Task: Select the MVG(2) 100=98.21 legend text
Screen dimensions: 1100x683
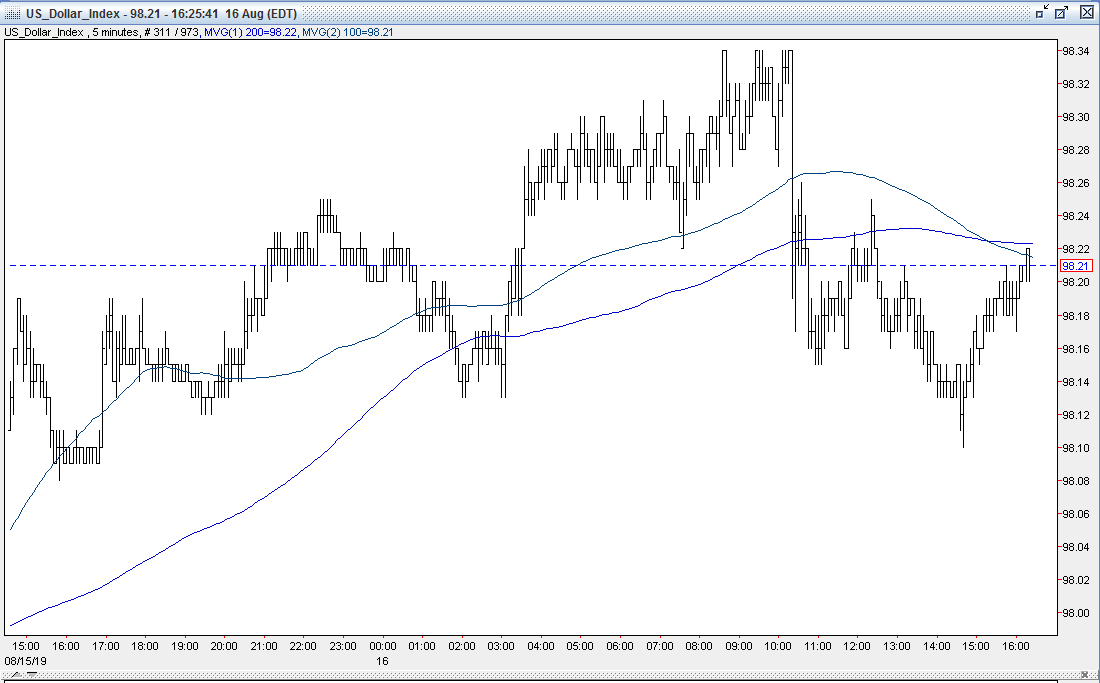Action: [x=348, y=32]
